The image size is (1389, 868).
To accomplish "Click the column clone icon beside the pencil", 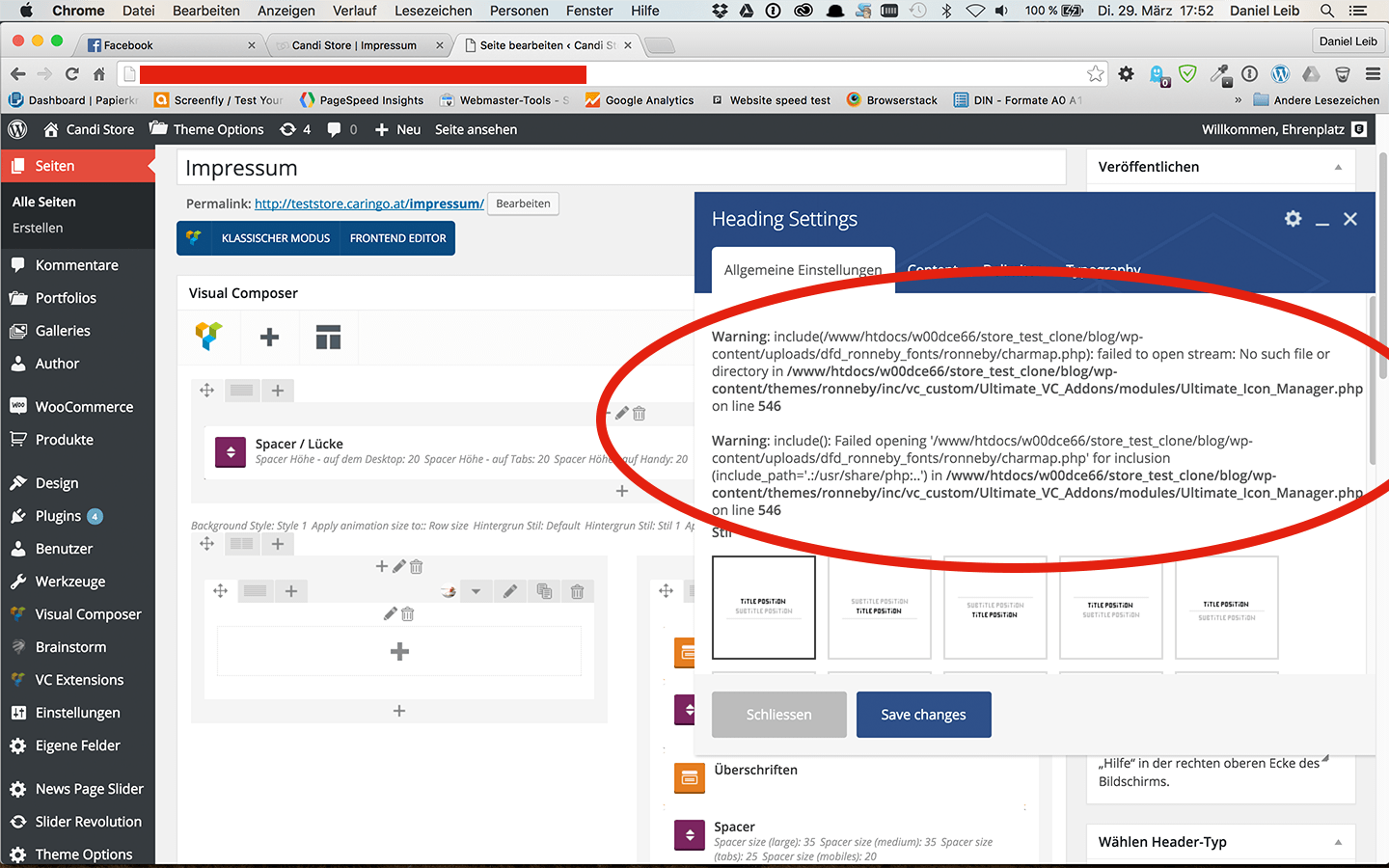I will coord(544,591).
